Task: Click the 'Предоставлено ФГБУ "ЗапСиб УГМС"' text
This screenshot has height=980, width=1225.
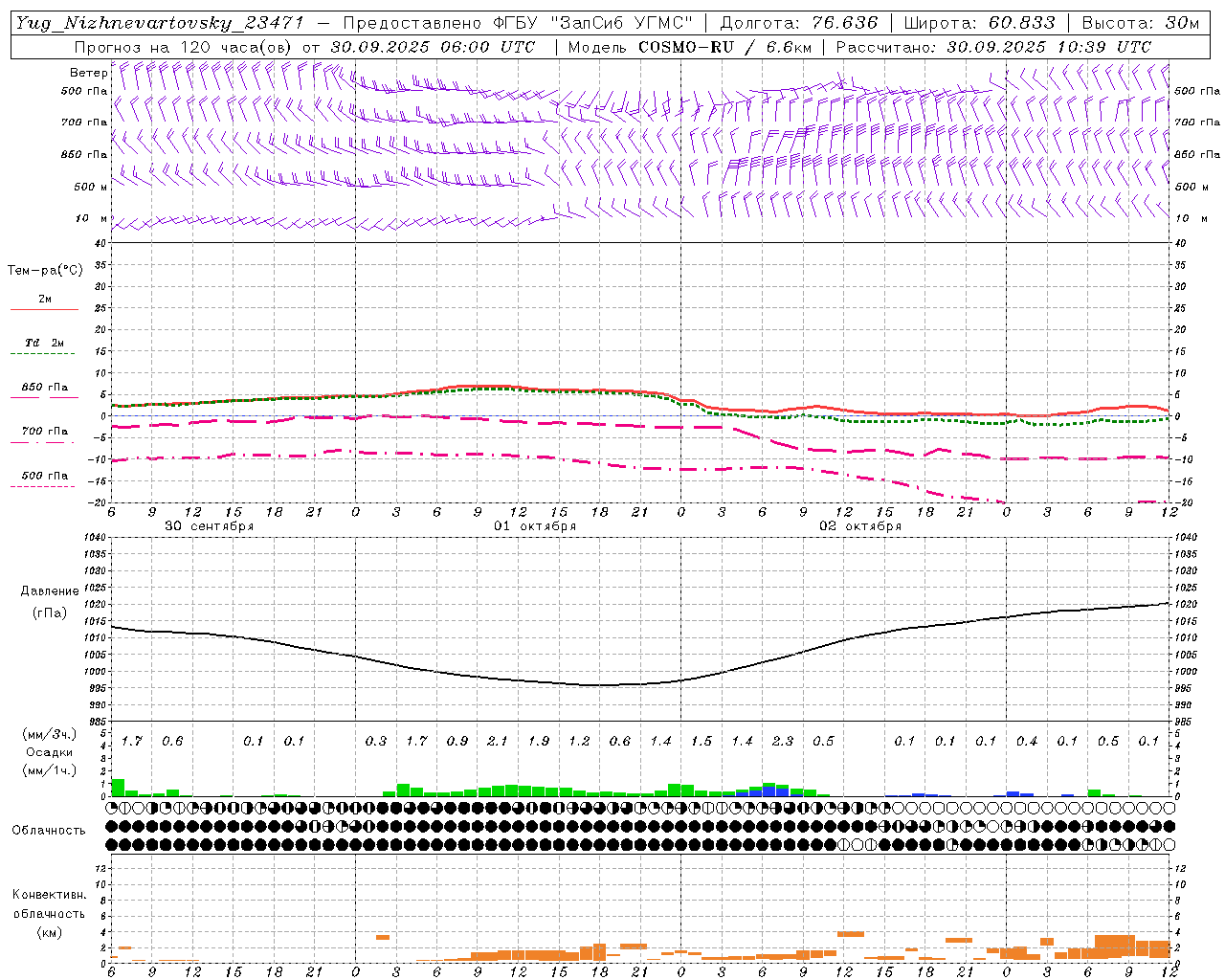Action: tap(518, 23)
